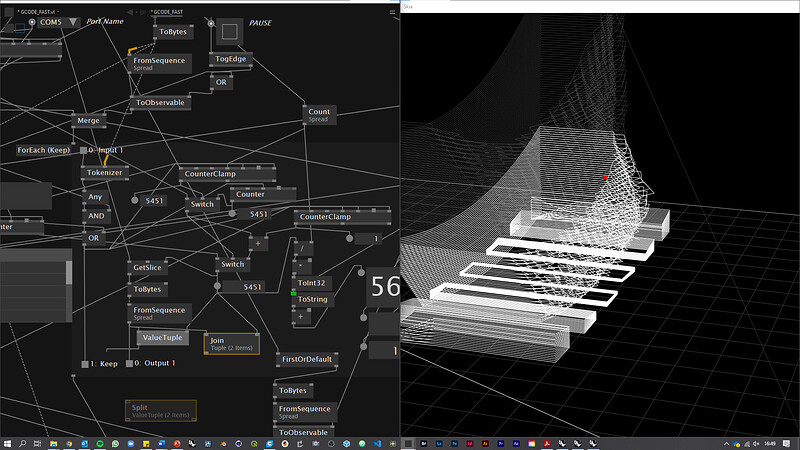The image size is (800, 450).
Task: Open Adobe Lightroom from the taskbar
Action: [439, 444]
